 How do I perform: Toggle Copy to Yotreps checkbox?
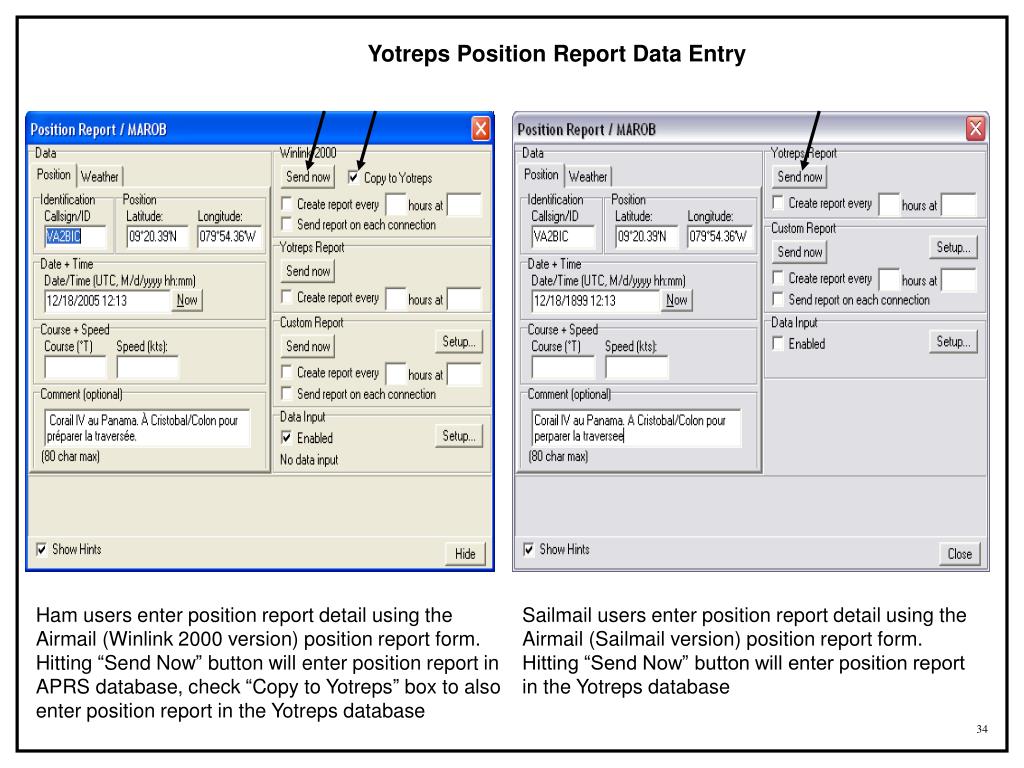click(x=353, y=177)
